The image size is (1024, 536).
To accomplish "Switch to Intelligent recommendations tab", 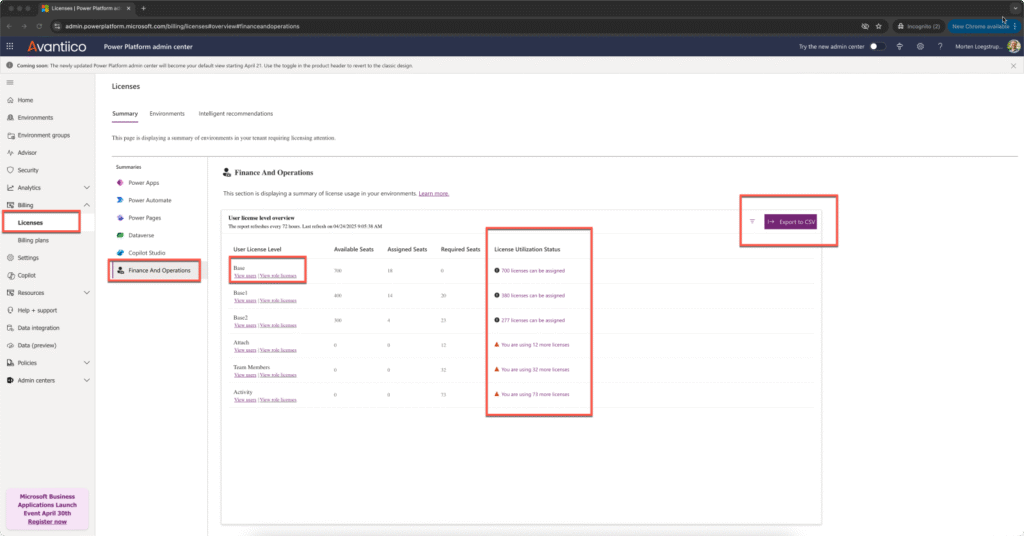I will click(236, 114).
